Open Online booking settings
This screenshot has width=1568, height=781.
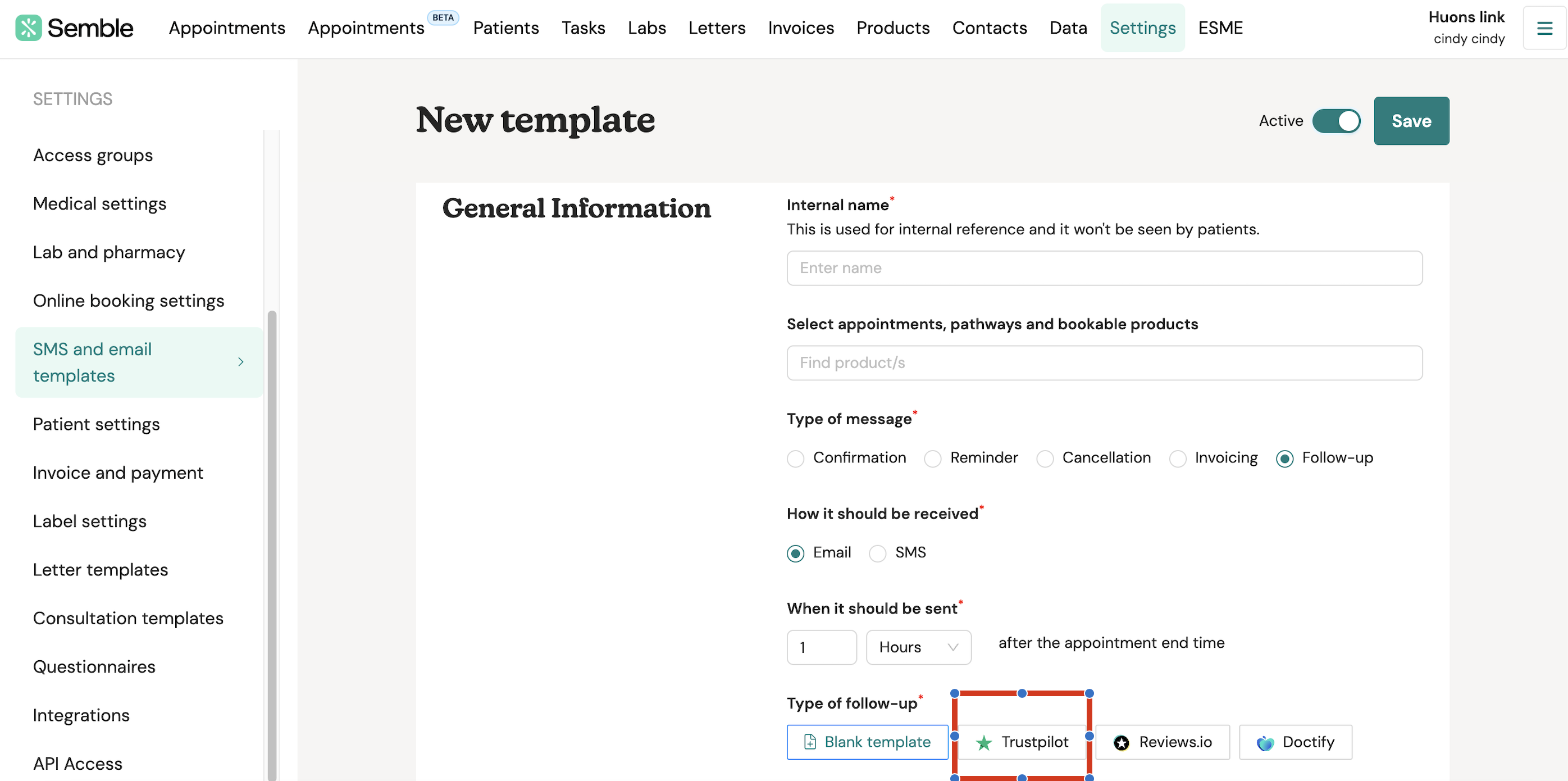click(129, 301)
